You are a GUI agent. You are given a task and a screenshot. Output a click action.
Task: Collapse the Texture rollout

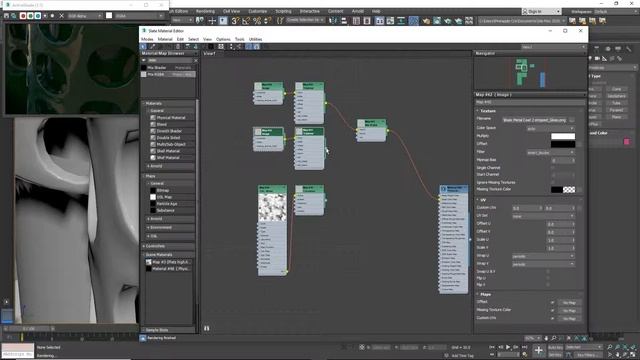487,111
